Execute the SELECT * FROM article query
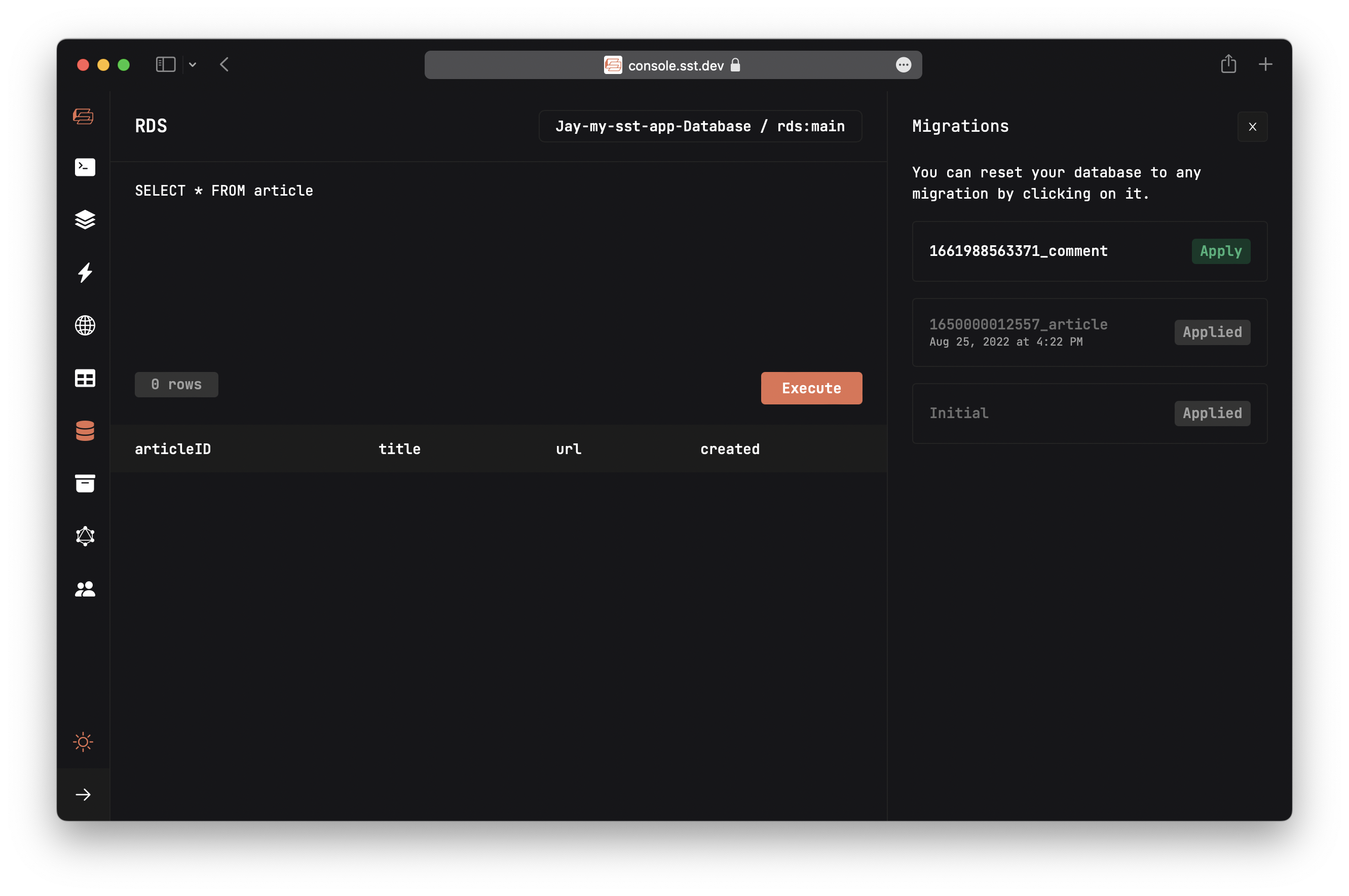The image size is (1349, 896). [x=811, y=388]
